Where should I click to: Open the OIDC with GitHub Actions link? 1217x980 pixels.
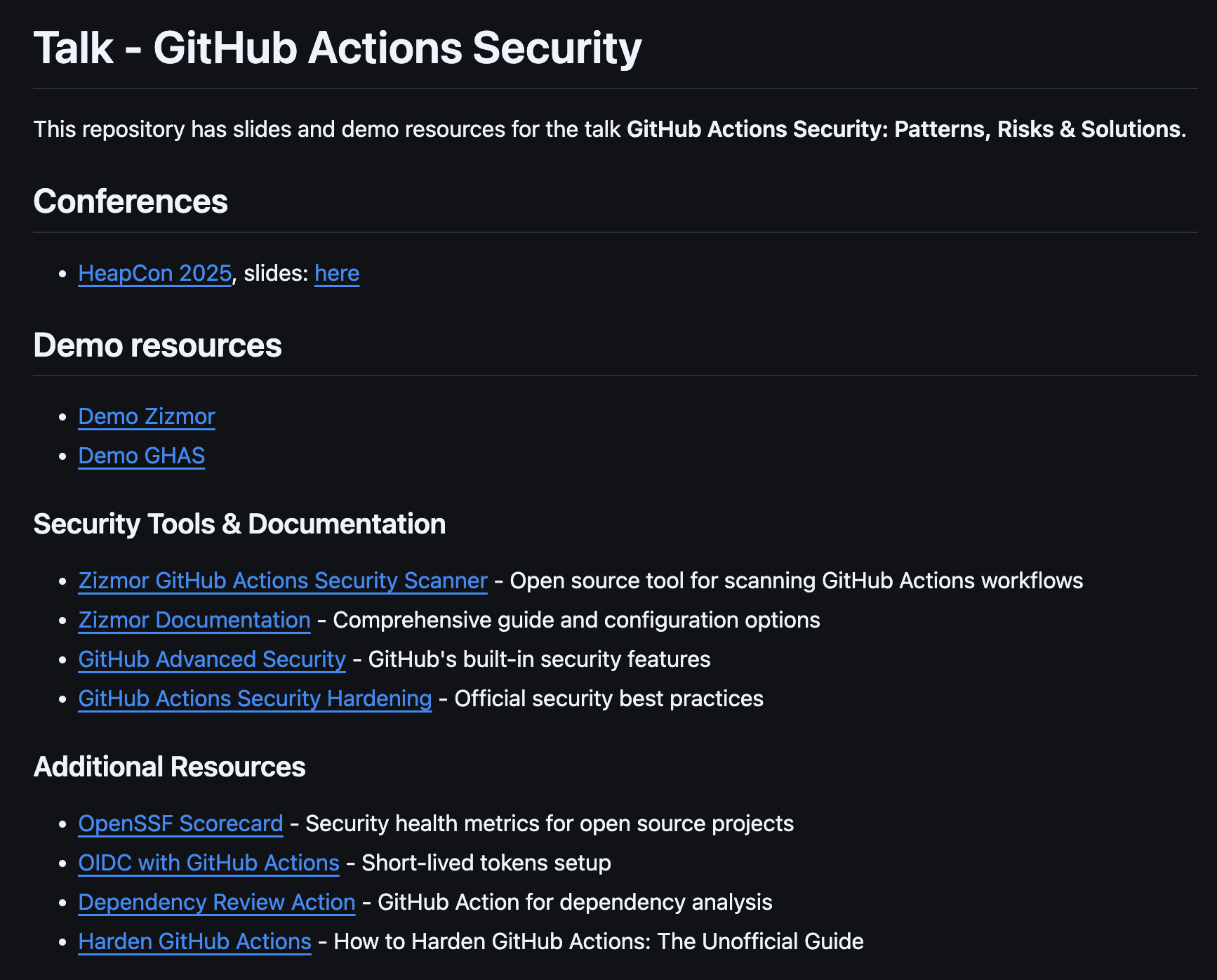pos(208,863)
